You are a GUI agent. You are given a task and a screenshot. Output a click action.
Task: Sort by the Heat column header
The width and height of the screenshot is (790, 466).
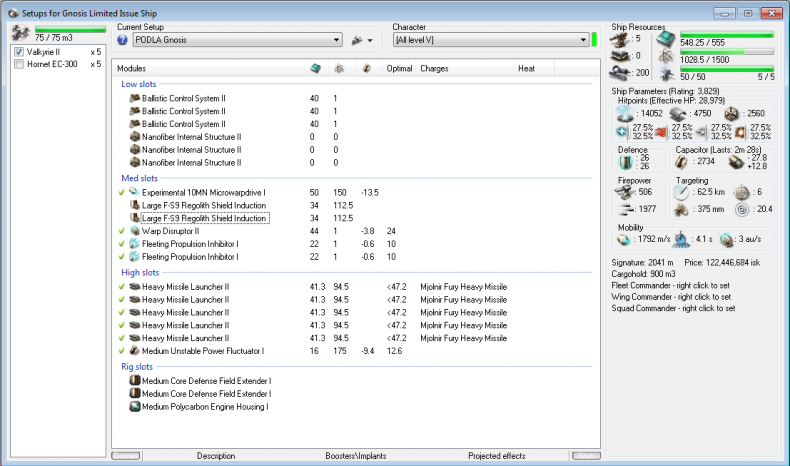pyautogui.click(x=534, y=69)
